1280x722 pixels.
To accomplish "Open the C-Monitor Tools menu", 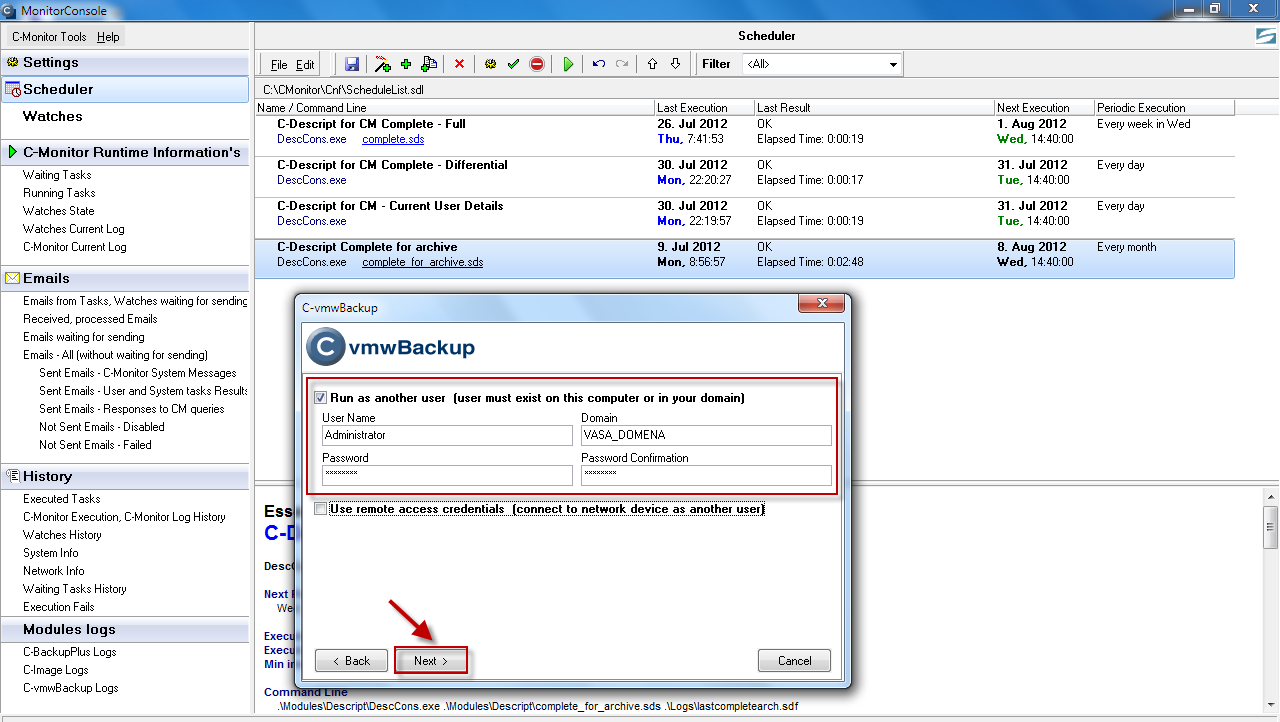I will click(x=49, y=37).
